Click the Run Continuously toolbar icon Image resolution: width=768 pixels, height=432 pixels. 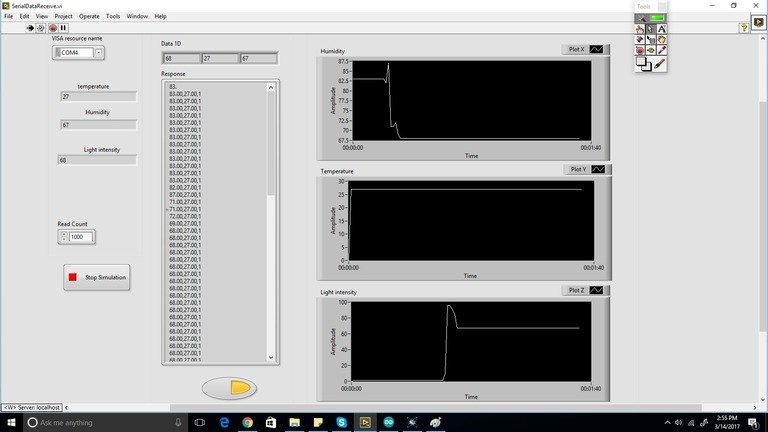point(41,28)
